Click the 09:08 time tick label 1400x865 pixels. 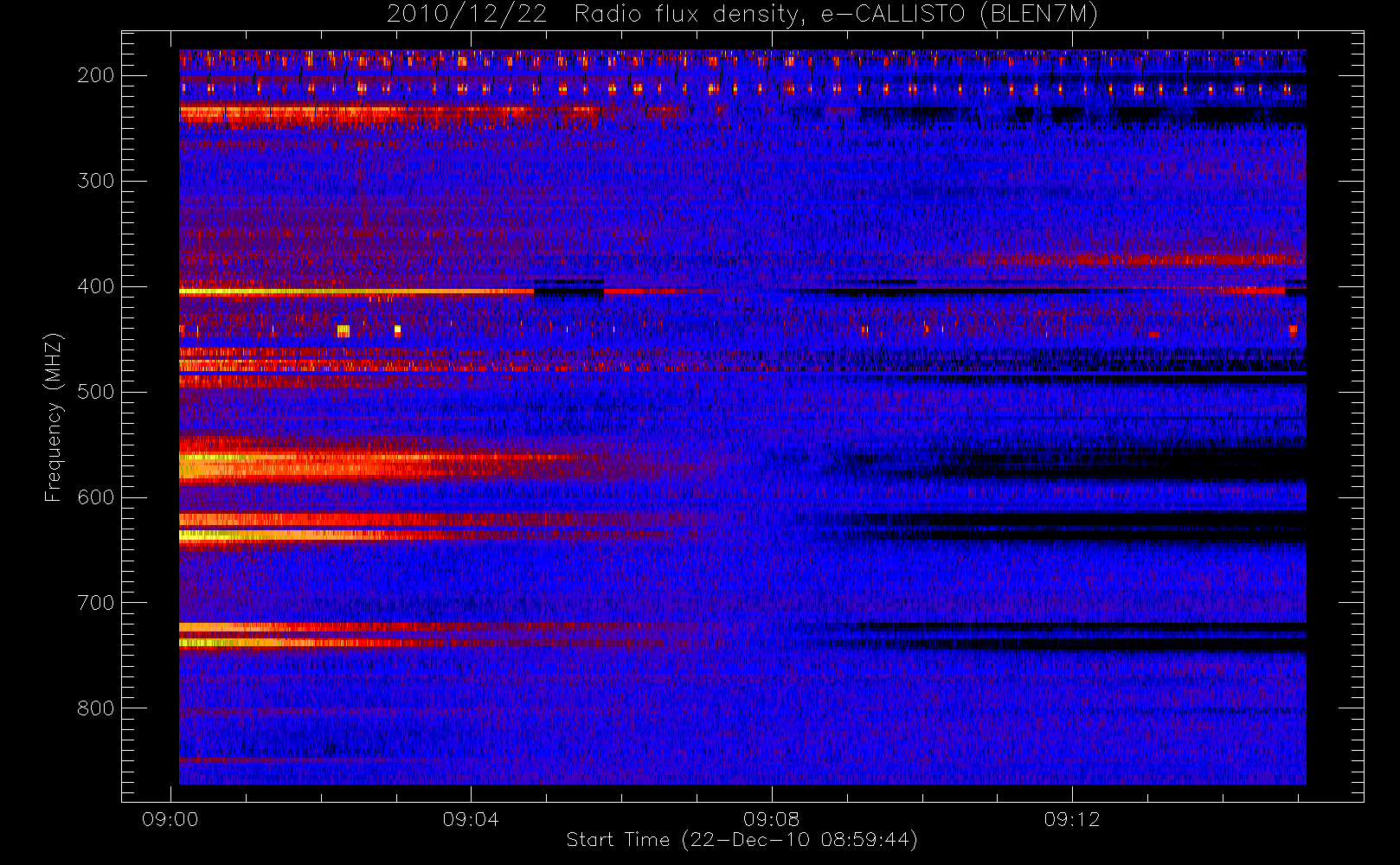point(772,819)
